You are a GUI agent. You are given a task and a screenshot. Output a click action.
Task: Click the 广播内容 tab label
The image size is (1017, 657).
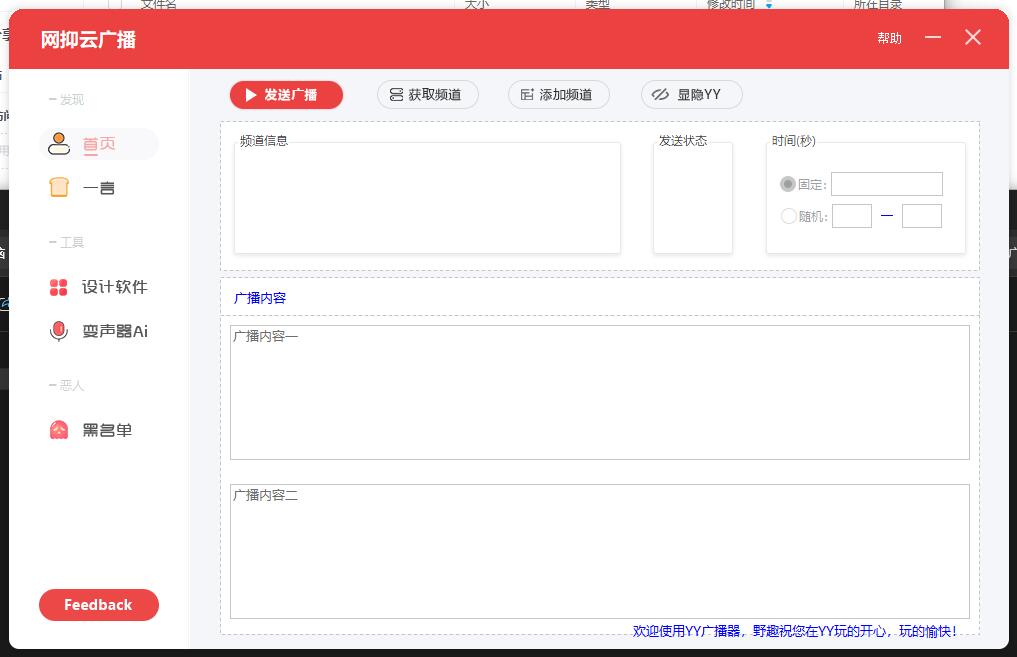click(259, 298)
